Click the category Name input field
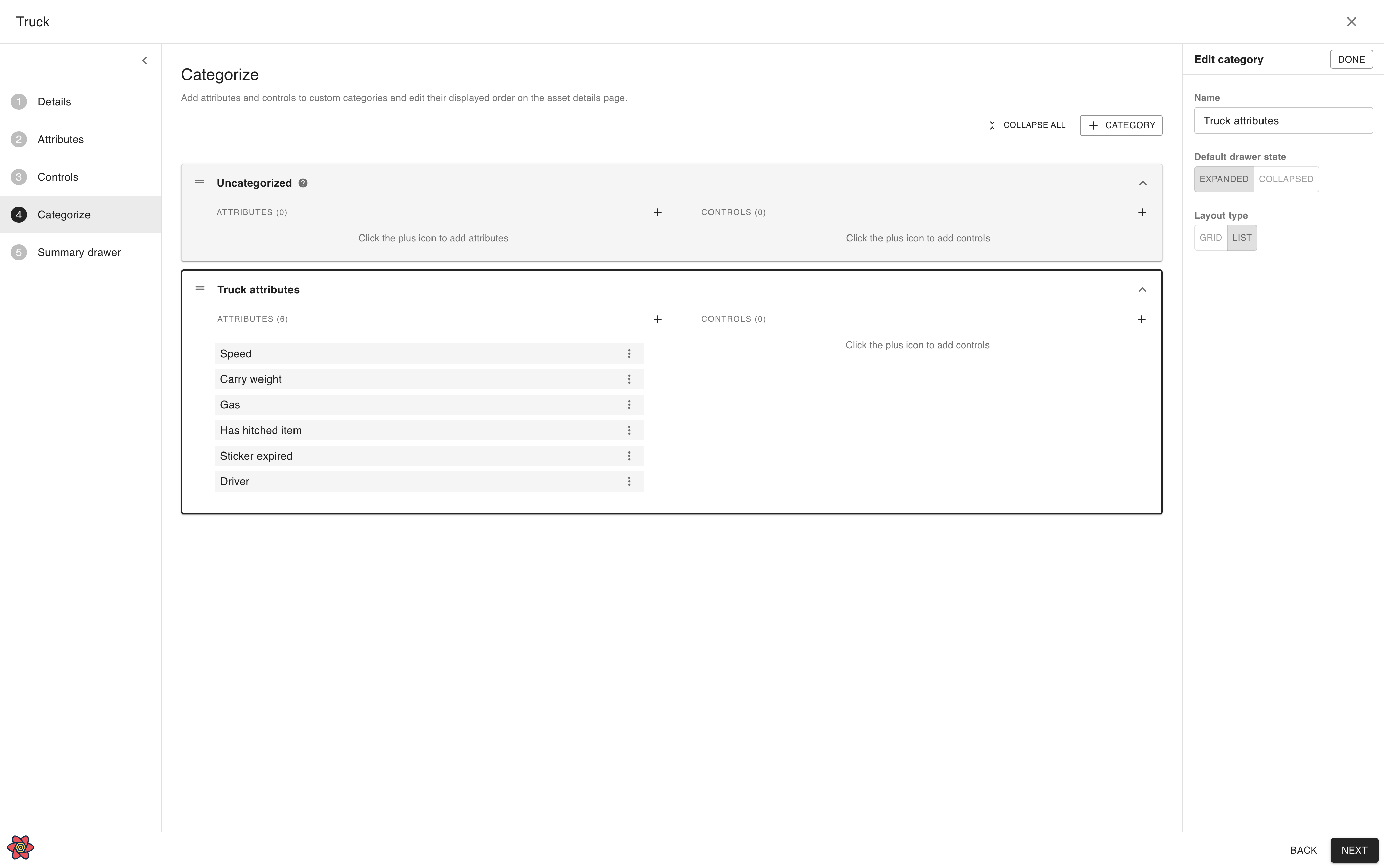This screenshot has width=1384, height=868. [1283, 121]
